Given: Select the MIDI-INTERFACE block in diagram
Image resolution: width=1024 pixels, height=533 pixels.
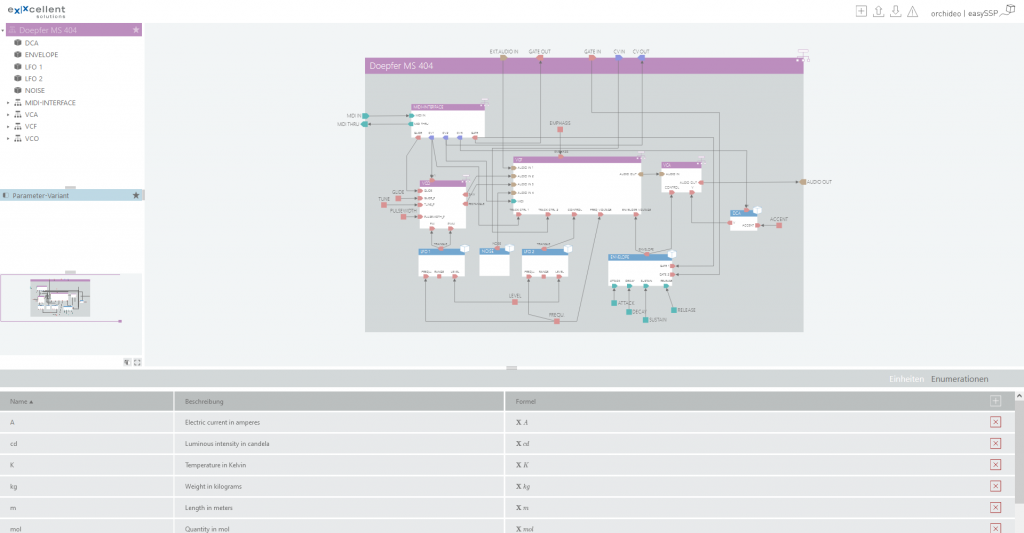Looking at the screenshot, I should tap(448, 121).
